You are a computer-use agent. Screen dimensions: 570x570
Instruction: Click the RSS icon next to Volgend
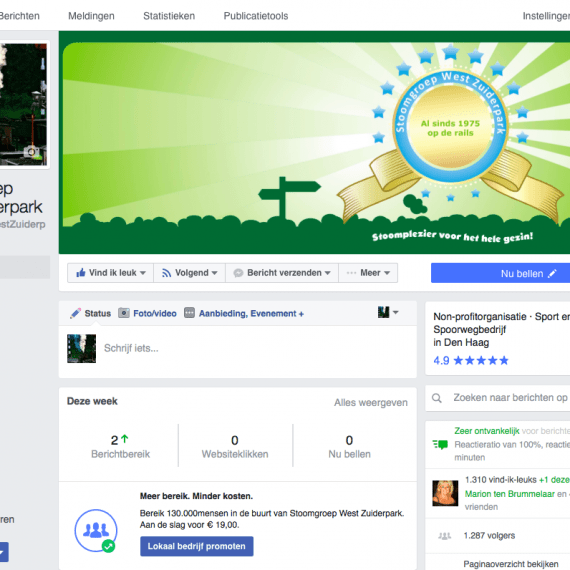pos(166,273)
